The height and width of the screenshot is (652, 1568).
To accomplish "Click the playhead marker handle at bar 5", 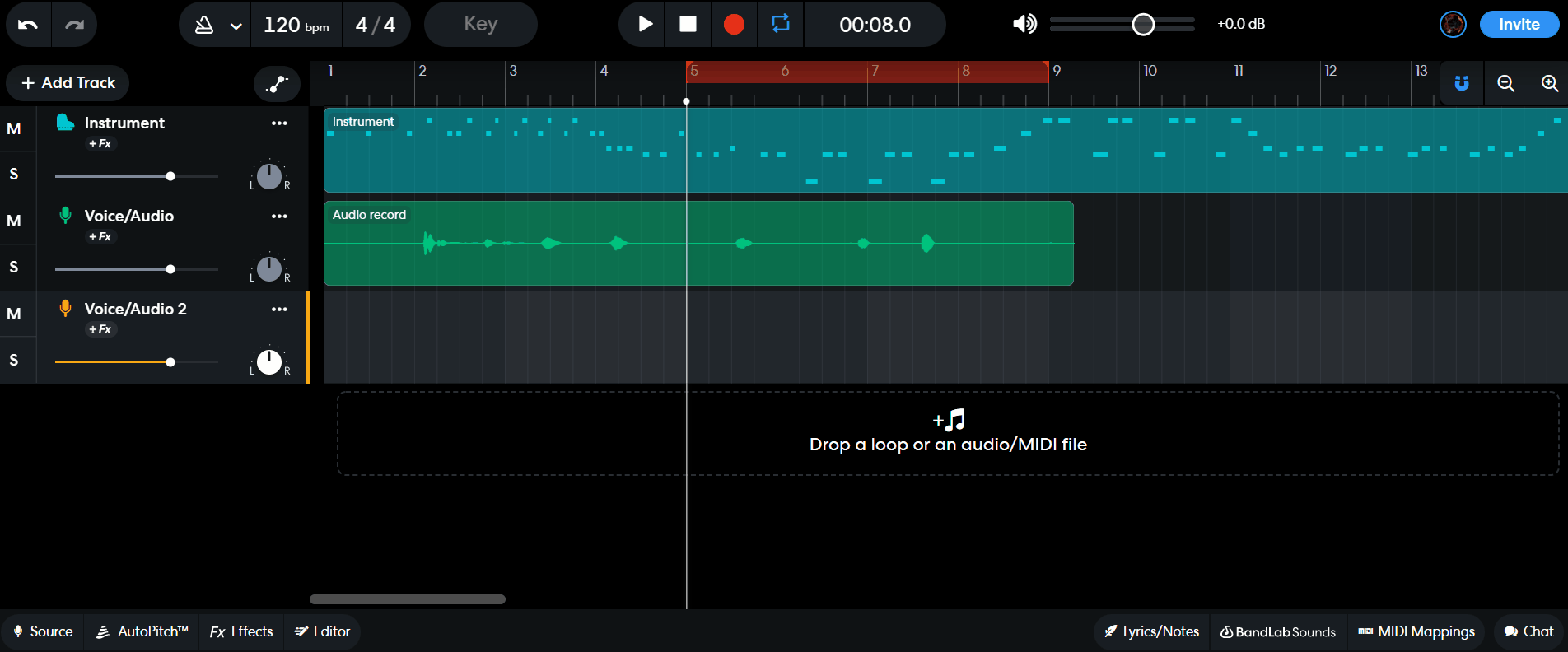I will coord(686,101).
